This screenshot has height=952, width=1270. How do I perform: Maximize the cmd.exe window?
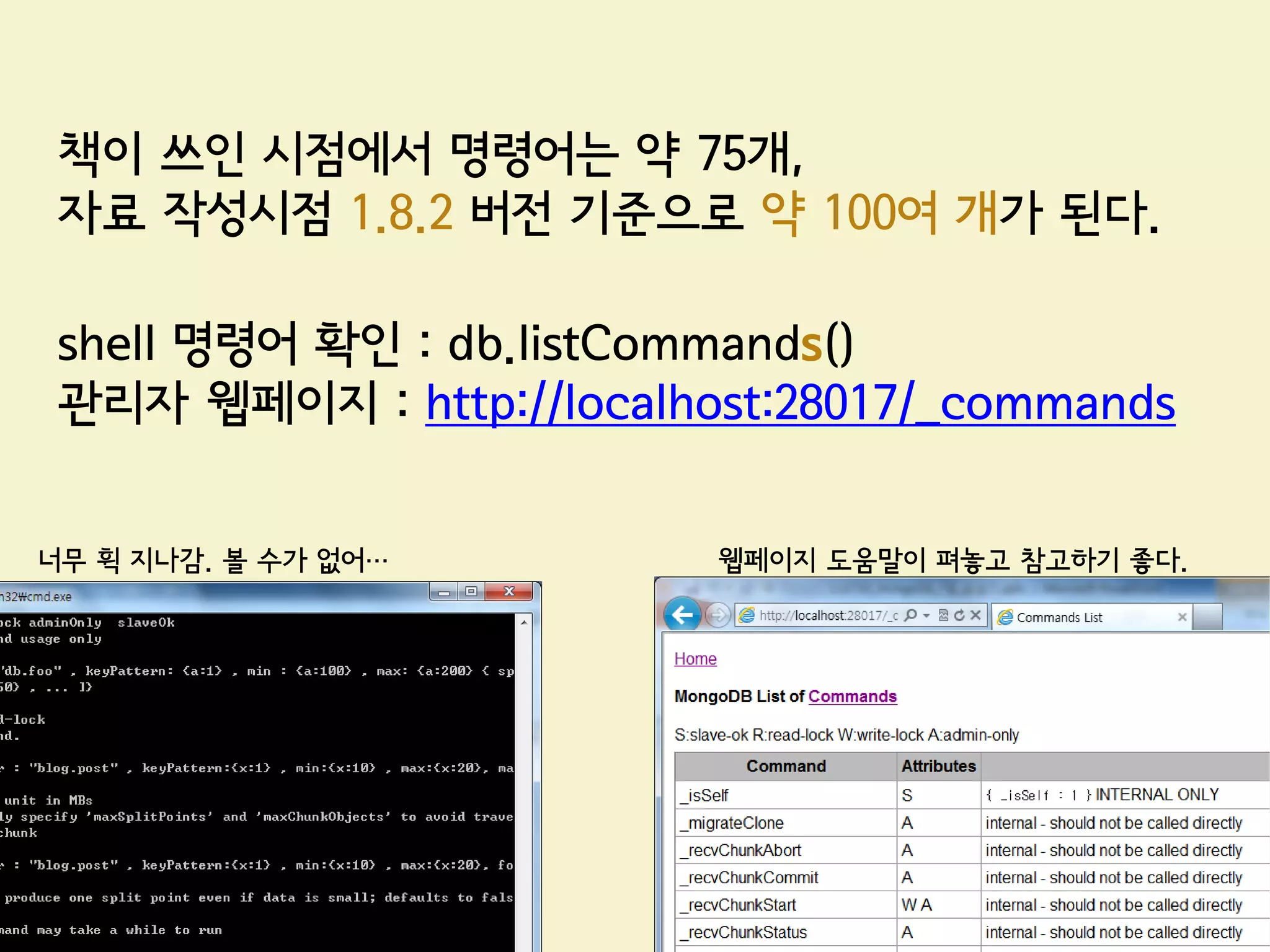click(471, 592)
